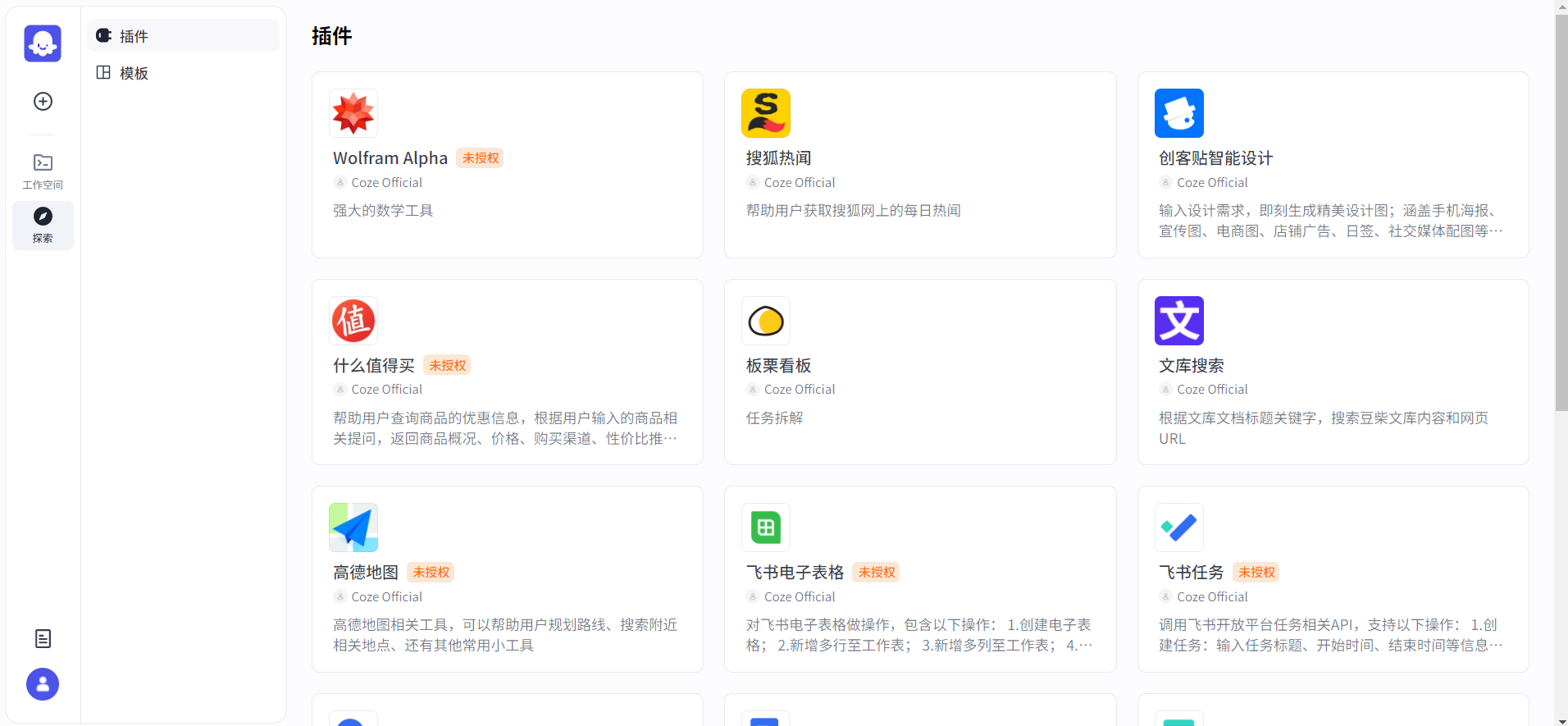This screenshot has width=1568, height=726.
Task: Click the 插件 page heading
Action: click(332, 36)
